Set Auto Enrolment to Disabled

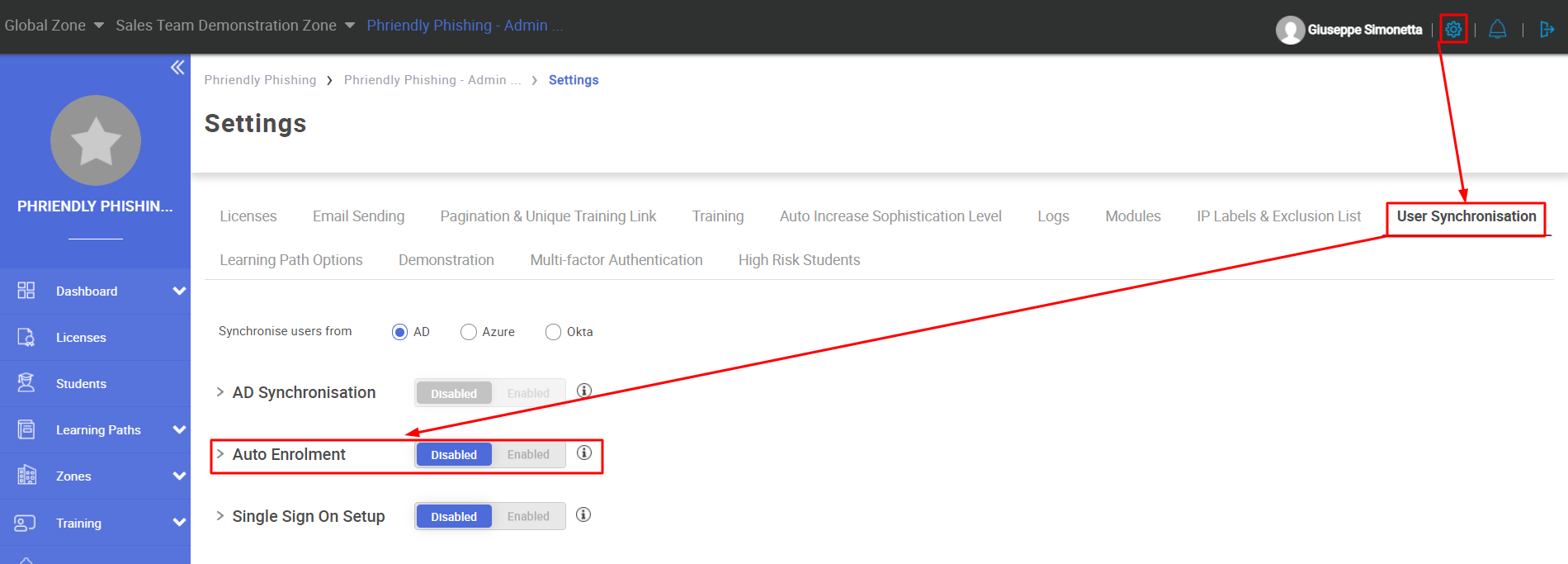point(454,454)
